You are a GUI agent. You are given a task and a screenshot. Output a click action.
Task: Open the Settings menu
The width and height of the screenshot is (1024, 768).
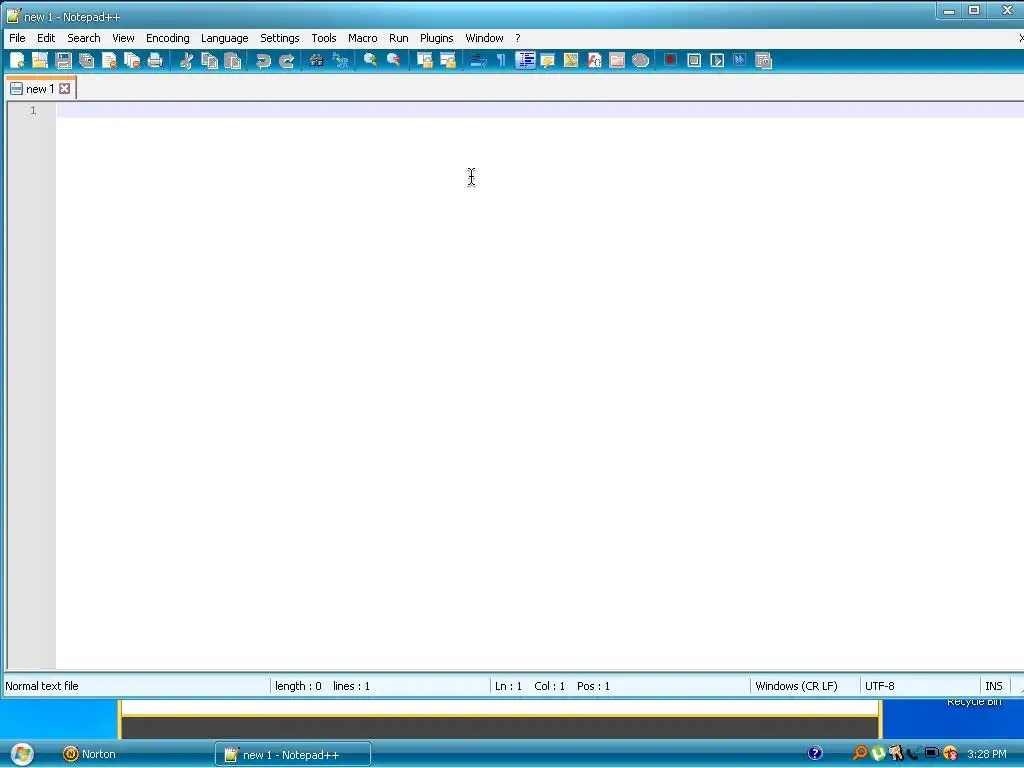(x=280, y=38)
